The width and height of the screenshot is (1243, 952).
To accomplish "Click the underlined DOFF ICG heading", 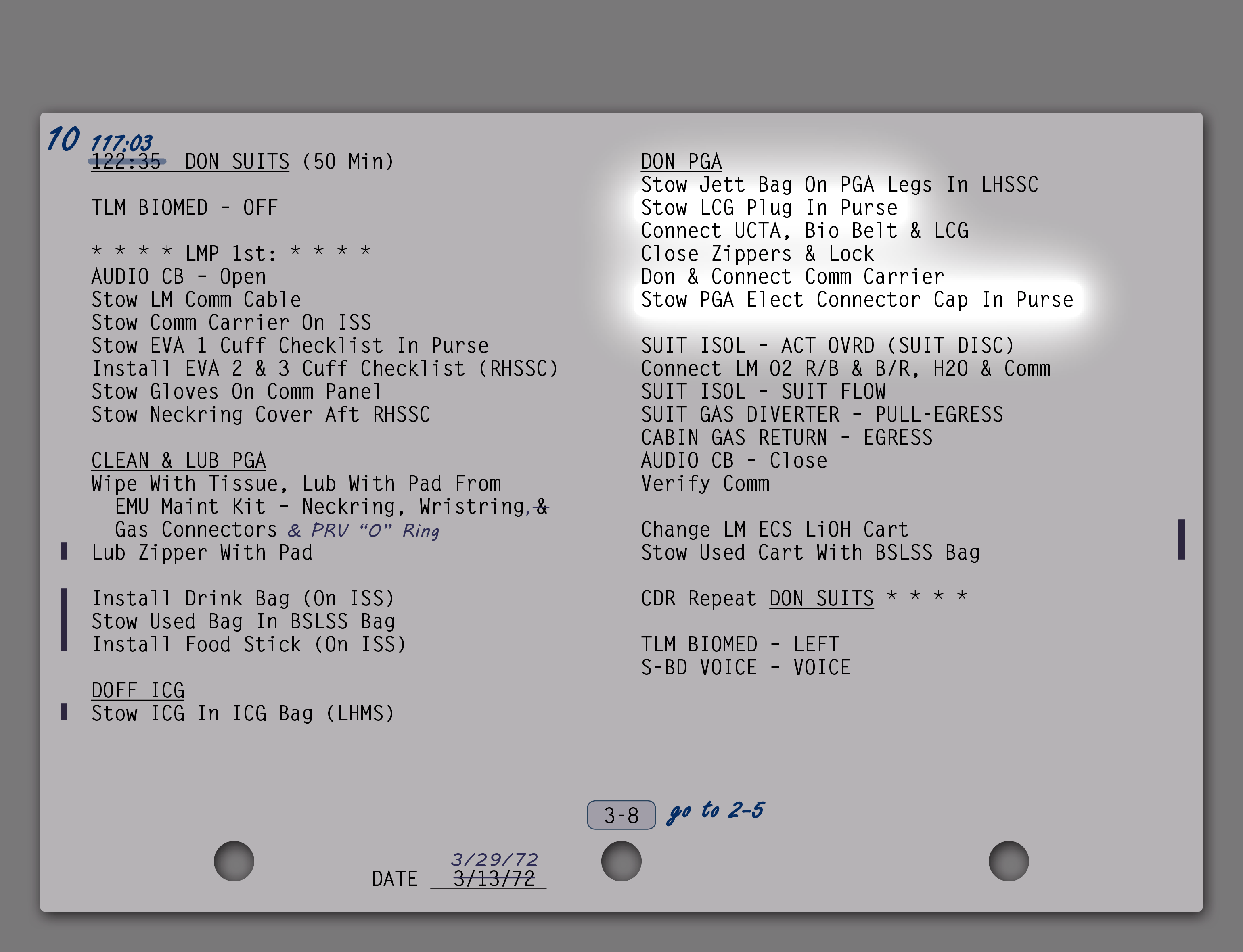I will (138, 690).
